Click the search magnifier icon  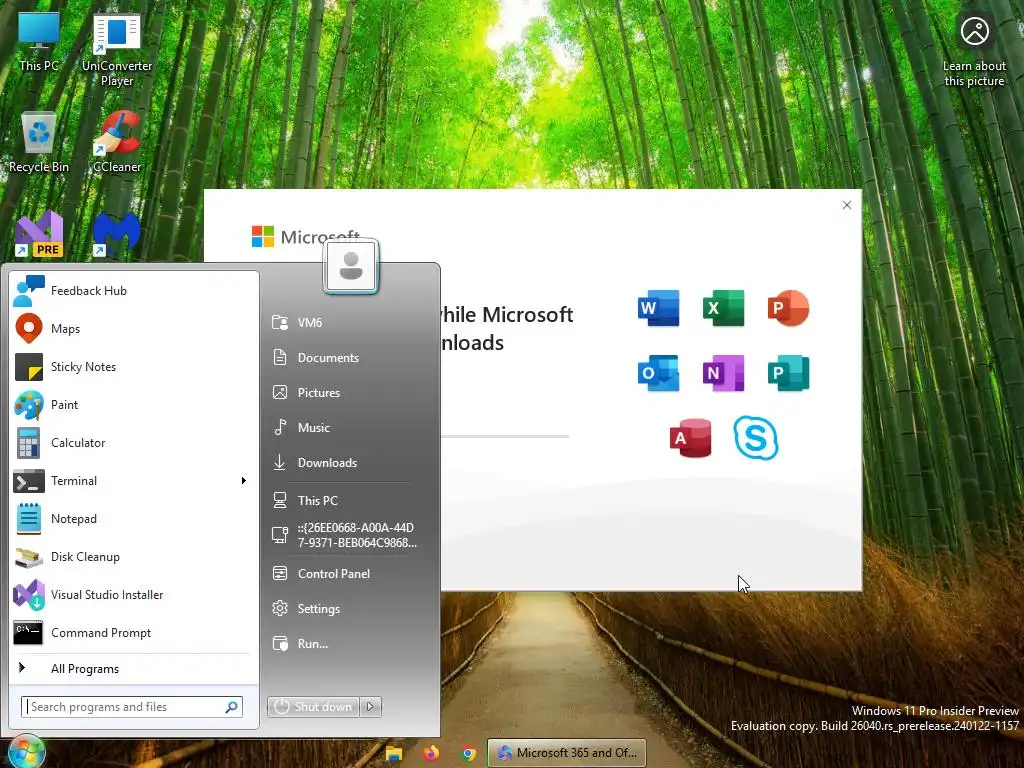pyautogui.click(x=231, y=707)
